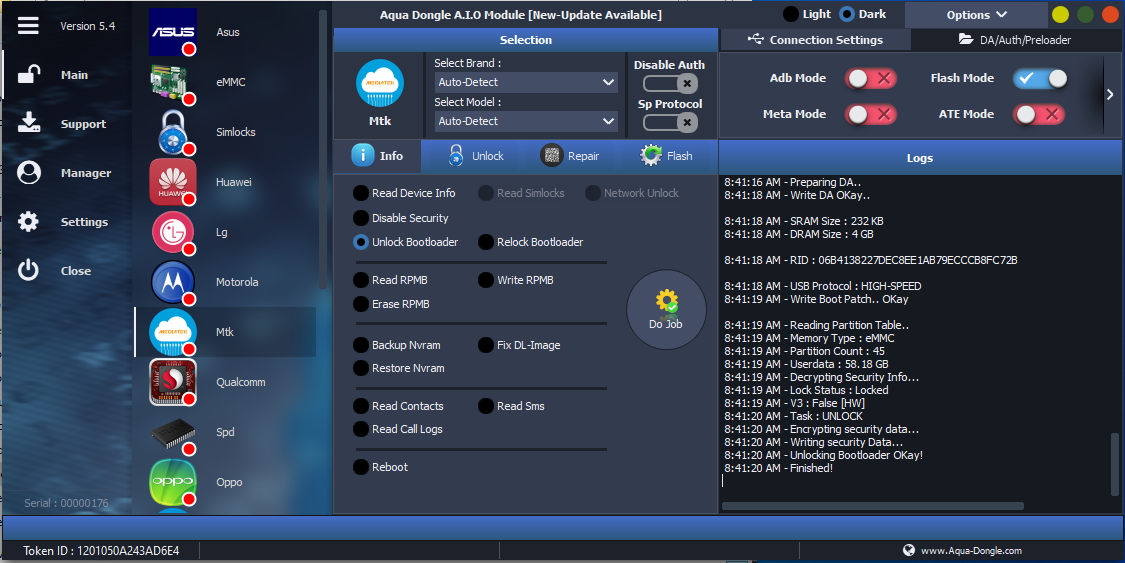Select the Relock Bootloader option

coord(531,242)
